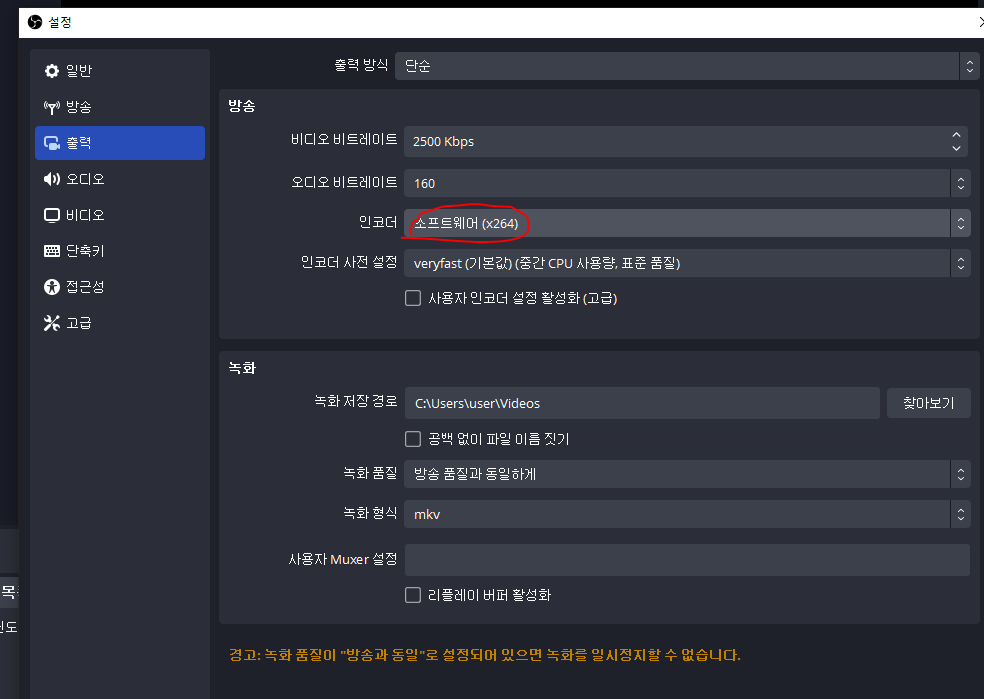Image resolution: width=984 pixels, height=699 pixels.
Task: Open the 접근성 settings tab
Action: (120, 287)
